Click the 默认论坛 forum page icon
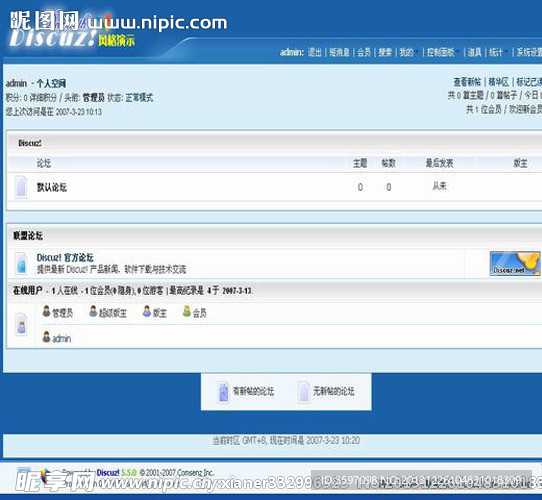Image resolution: width=542 pixels, height=500 pixels. pos(21,187)
